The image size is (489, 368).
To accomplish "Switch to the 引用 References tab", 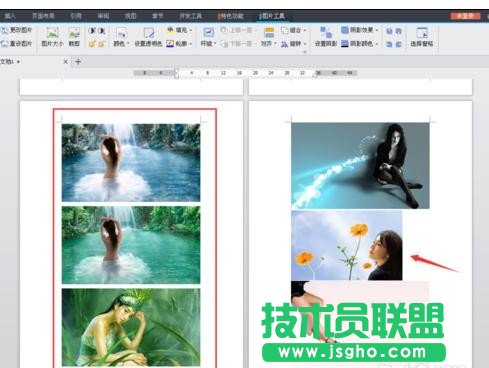I will (76, 16).
